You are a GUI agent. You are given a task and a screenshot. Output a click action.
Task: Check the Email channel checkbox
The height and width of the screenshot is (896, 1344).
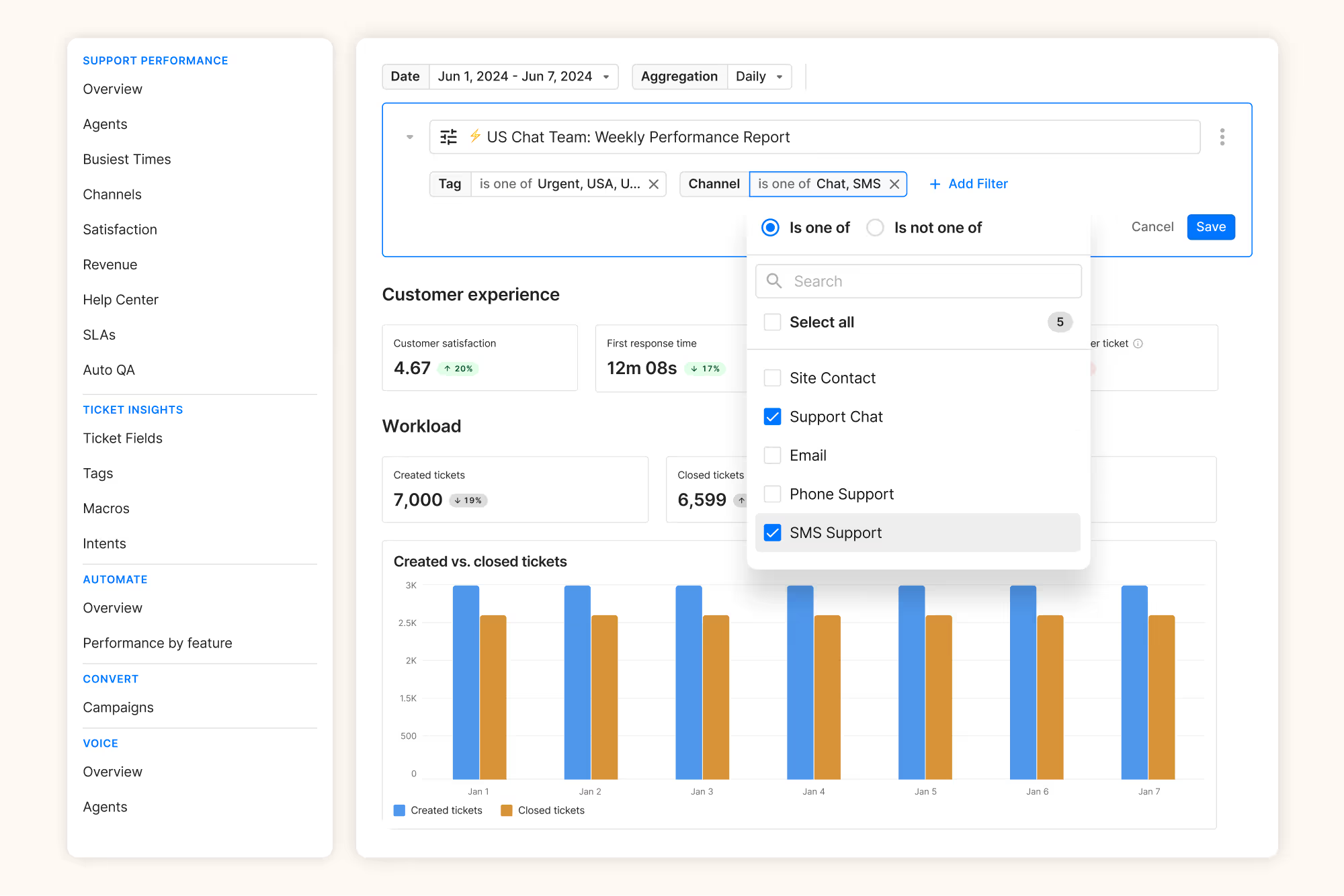(772, 455)
